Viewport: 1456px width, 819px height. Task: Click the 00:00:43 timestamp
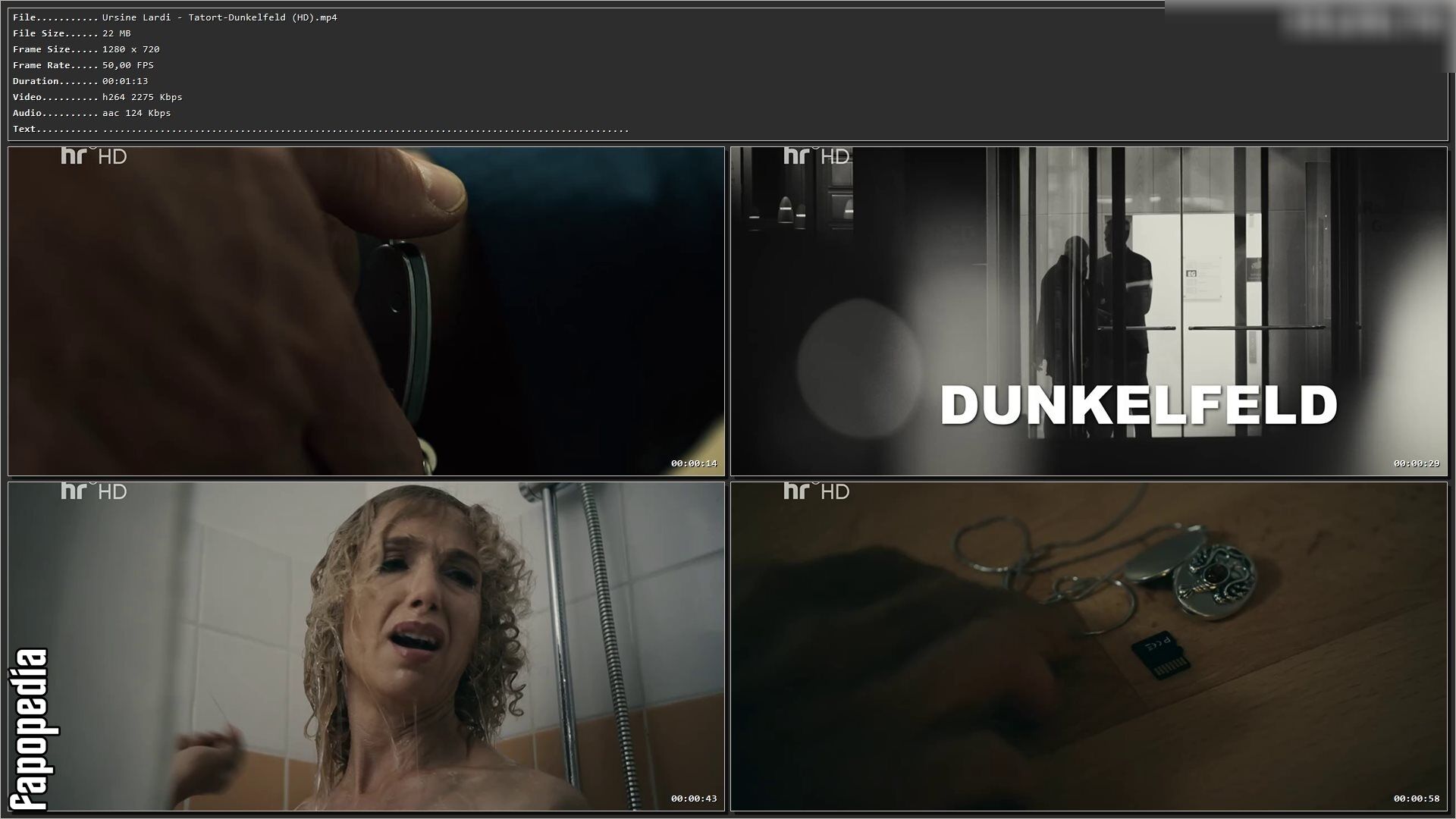[693, 799]
